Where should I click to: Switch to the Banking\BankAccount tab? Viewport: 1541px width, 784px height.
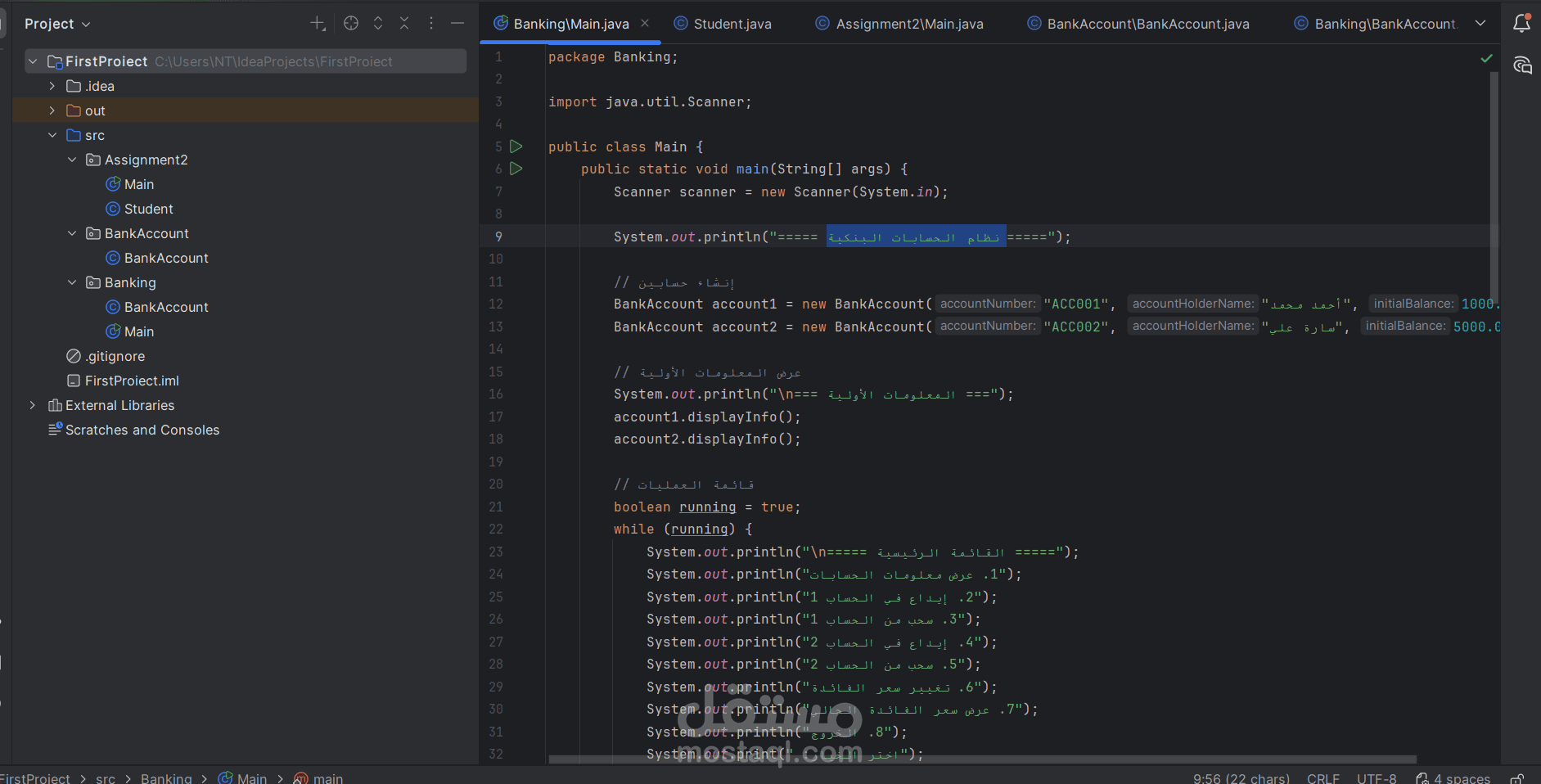(x=1376, y=24)
